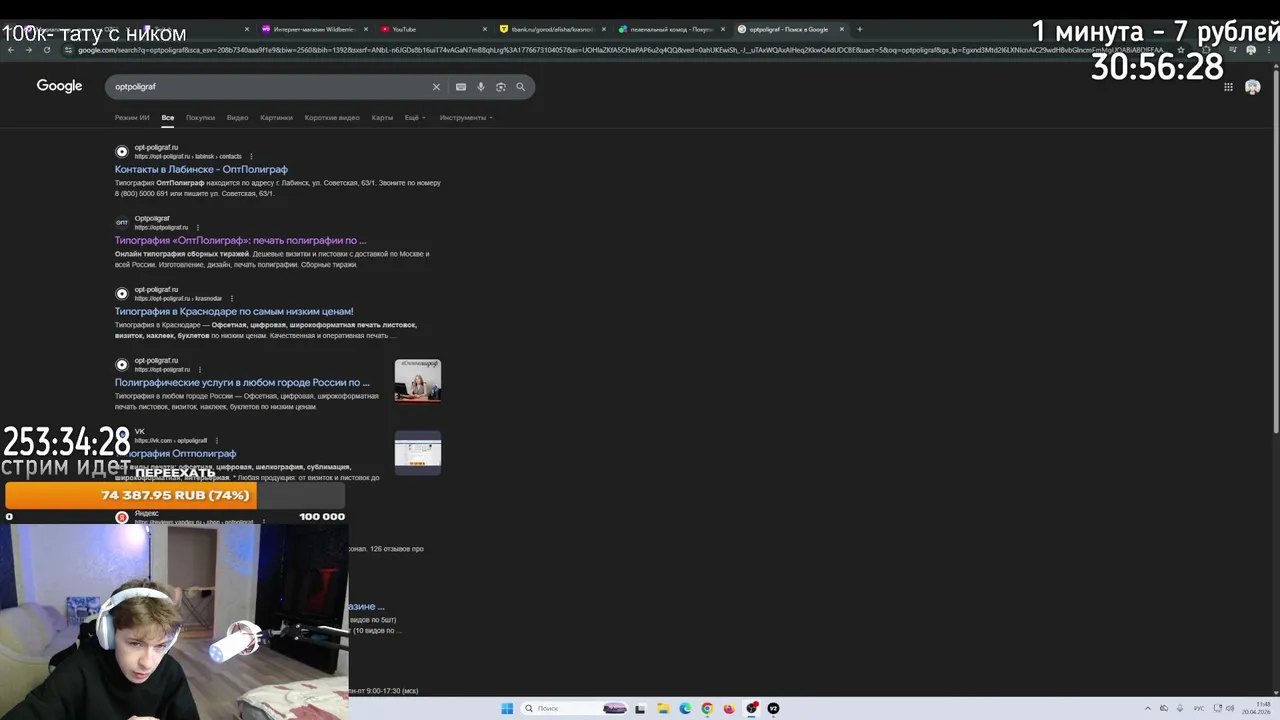This screenshot has width=1280, height=720.
Task: Show hidden tray icons chevron
Action: (1147, 708)
